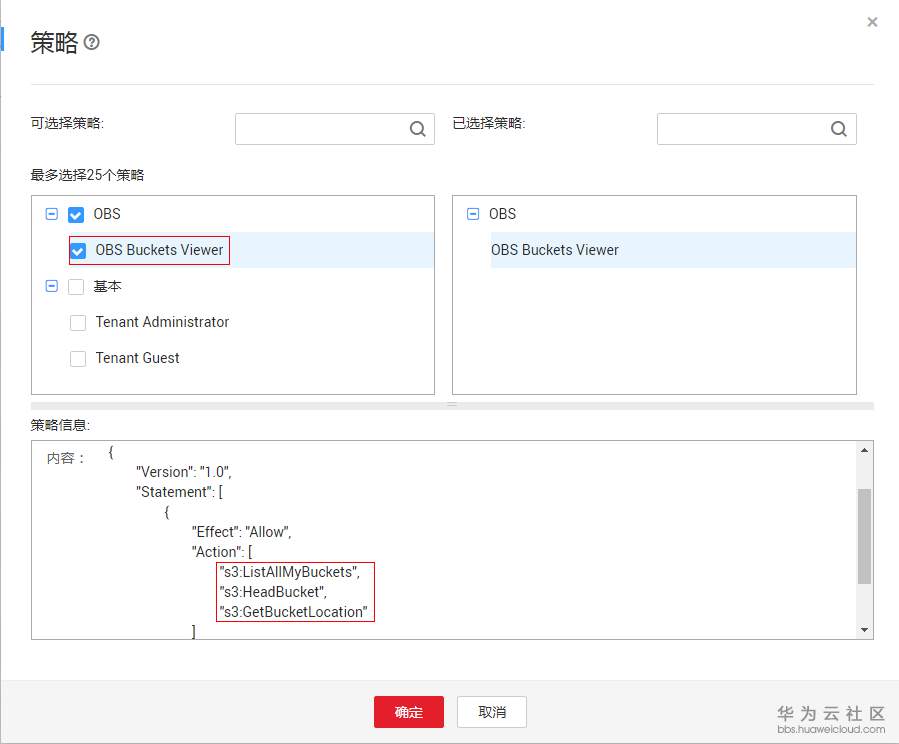Uncheck the OBS group checkbox
The width and height of the screenshot is (899, 744).
click(x=76, y=215)
